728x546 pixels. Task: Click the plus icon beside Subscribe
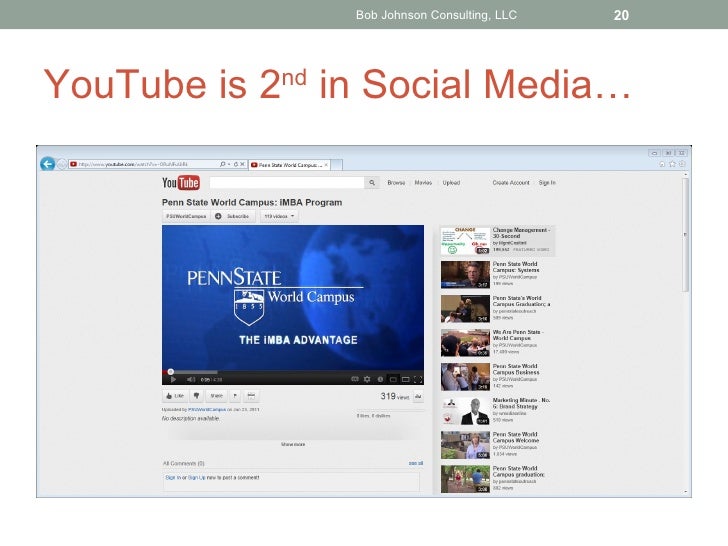218,216
